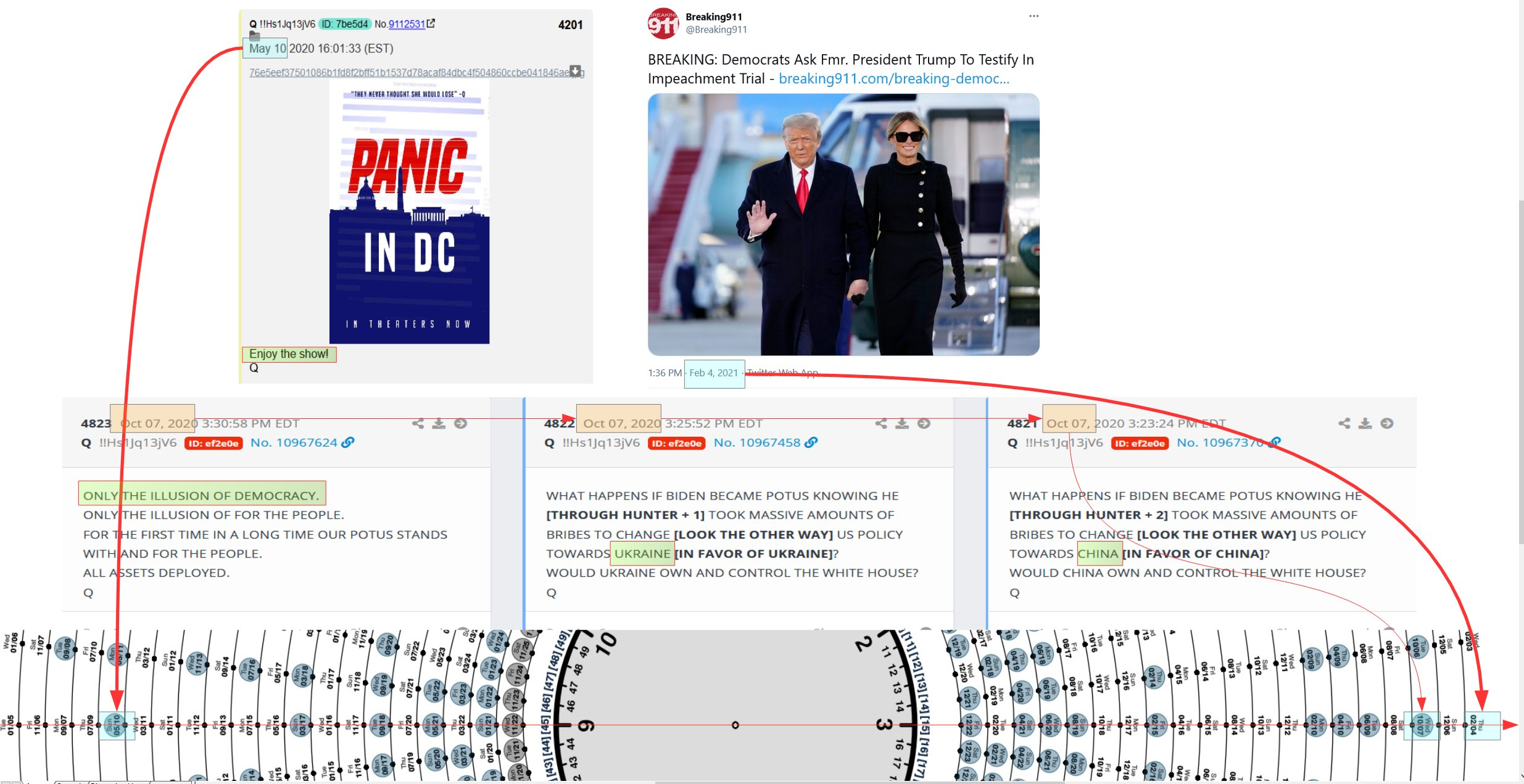Open tweet three-dot more menu
The image size is (1524, 784).
(1033, 16)
